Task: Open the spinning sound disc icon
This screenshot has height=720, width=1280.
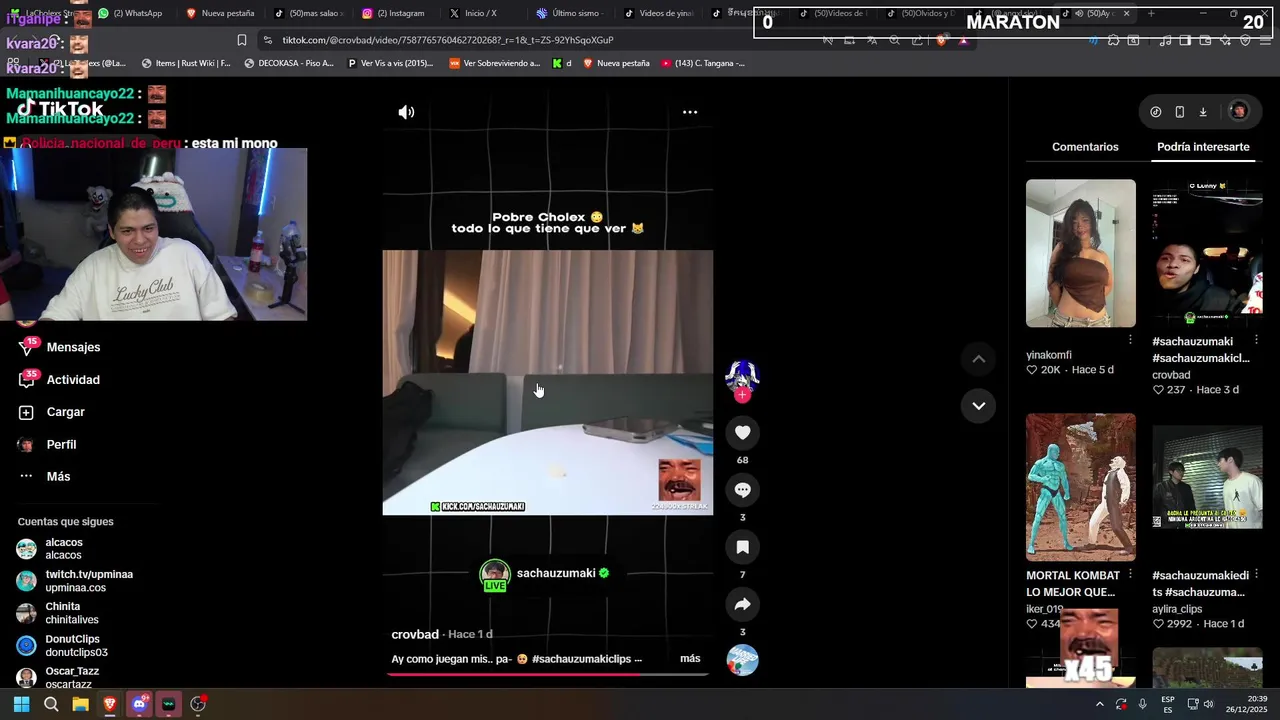Action: click(742, 660)
